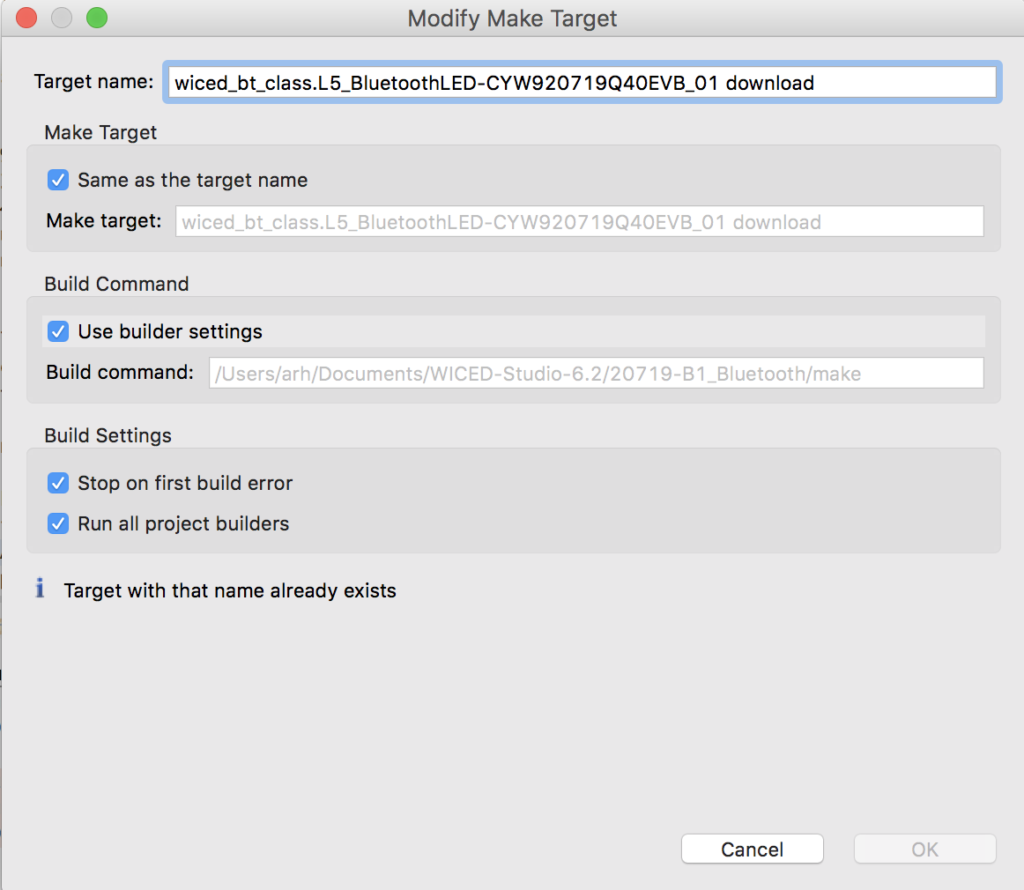
Task: Click 'Target with that name already exists' message
Action: coord(230,590)
